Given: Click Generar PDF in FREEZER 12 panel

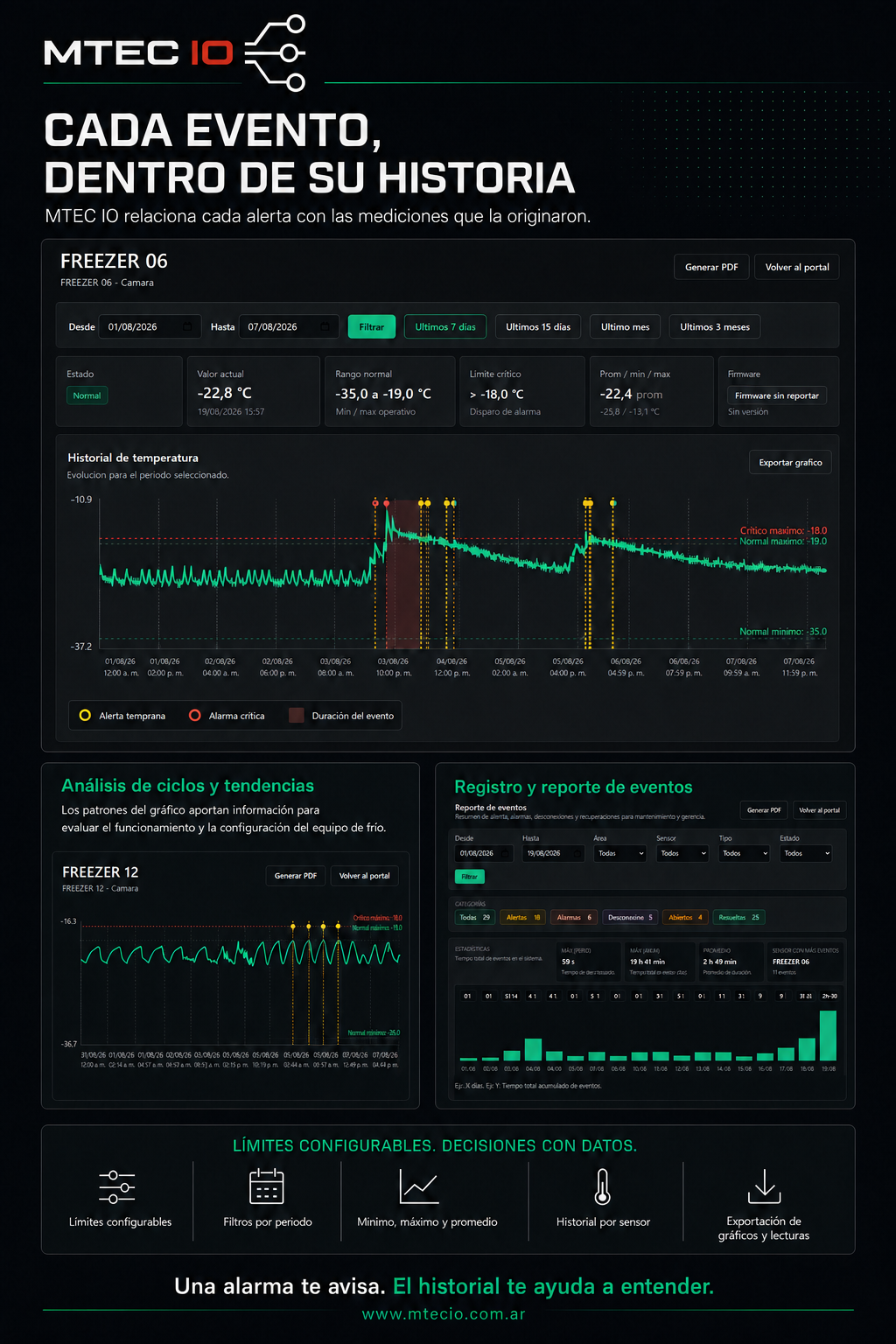Looking at the screenshot, I should [296, 876].
